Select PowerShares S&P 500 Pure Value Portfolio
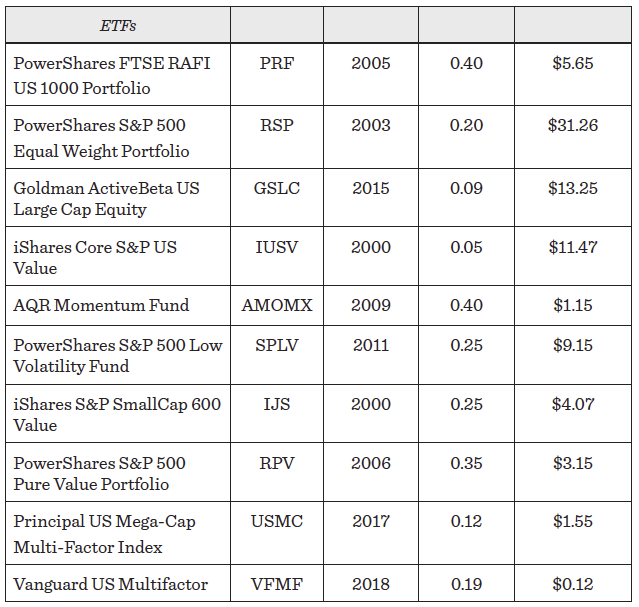639x607 pixels. click(100, 473)
